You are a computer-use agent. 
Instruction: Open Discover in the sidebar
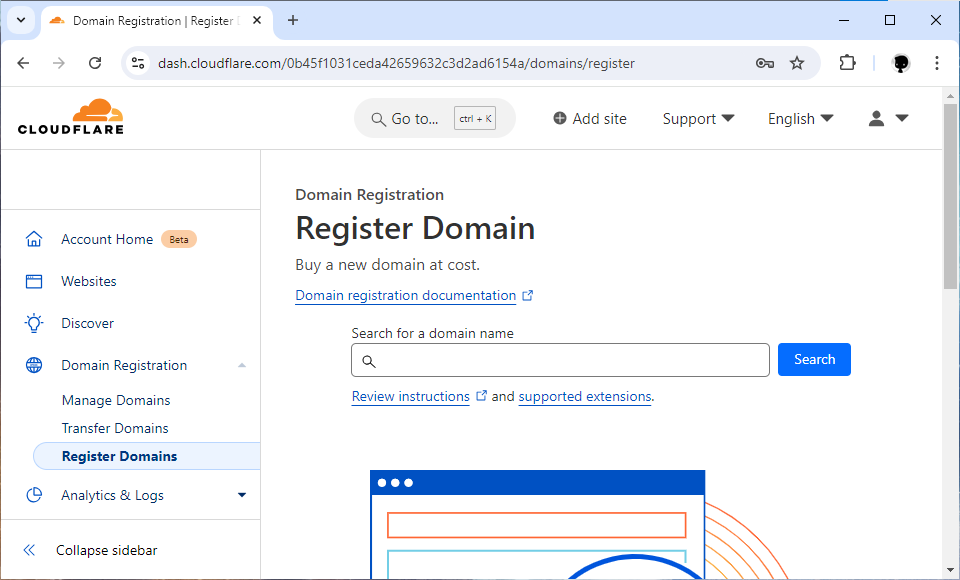(x=88, y=323)
